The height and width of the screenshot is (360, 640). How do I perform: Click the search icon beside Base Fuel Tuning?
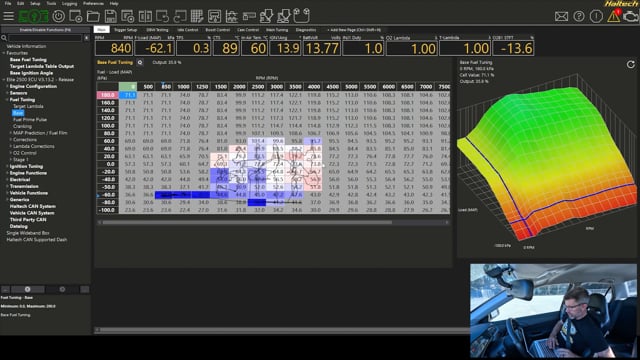point(140,62)
